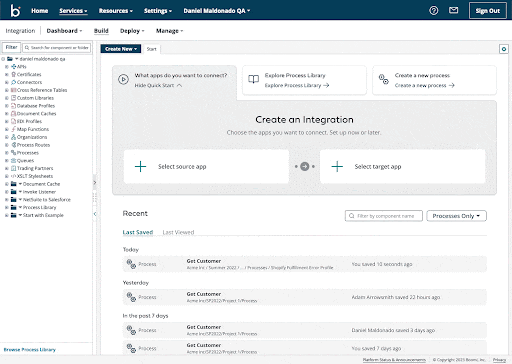Open the Create New dropdown

point(121,49)
